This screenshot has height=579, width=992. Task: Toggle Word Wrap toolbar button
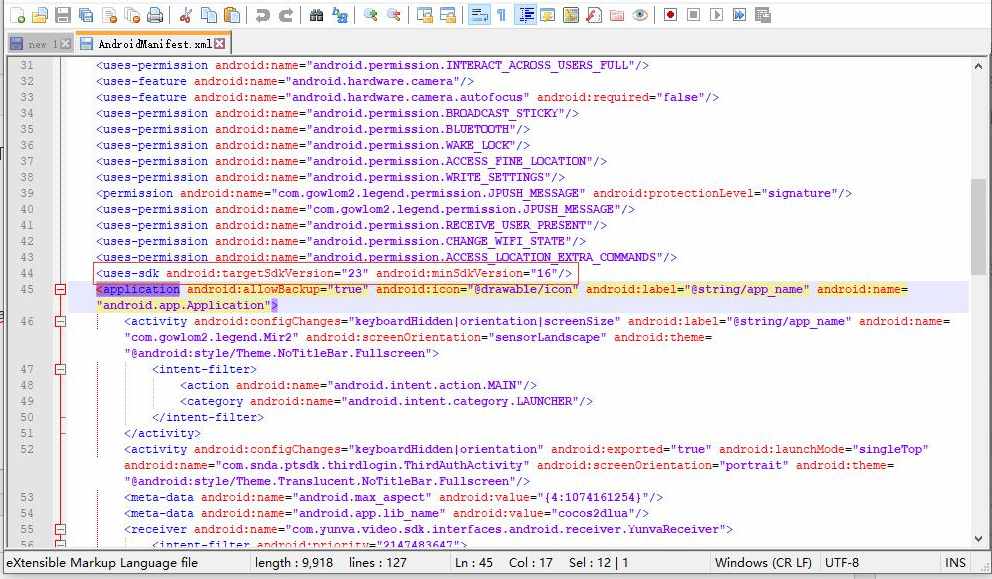478,15
